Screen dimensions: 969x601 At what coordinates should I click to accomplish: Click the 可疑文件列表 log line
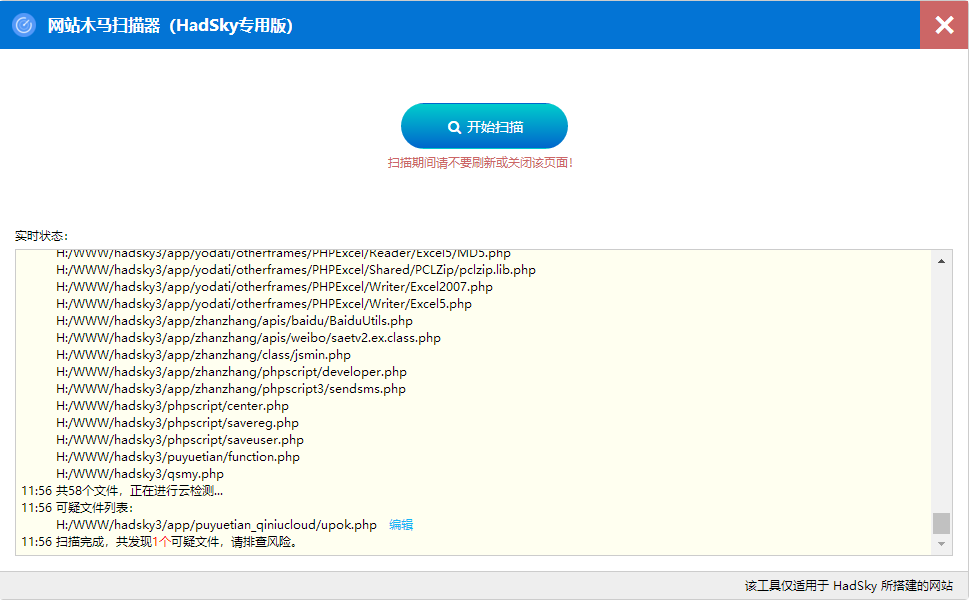coord(77,508)
